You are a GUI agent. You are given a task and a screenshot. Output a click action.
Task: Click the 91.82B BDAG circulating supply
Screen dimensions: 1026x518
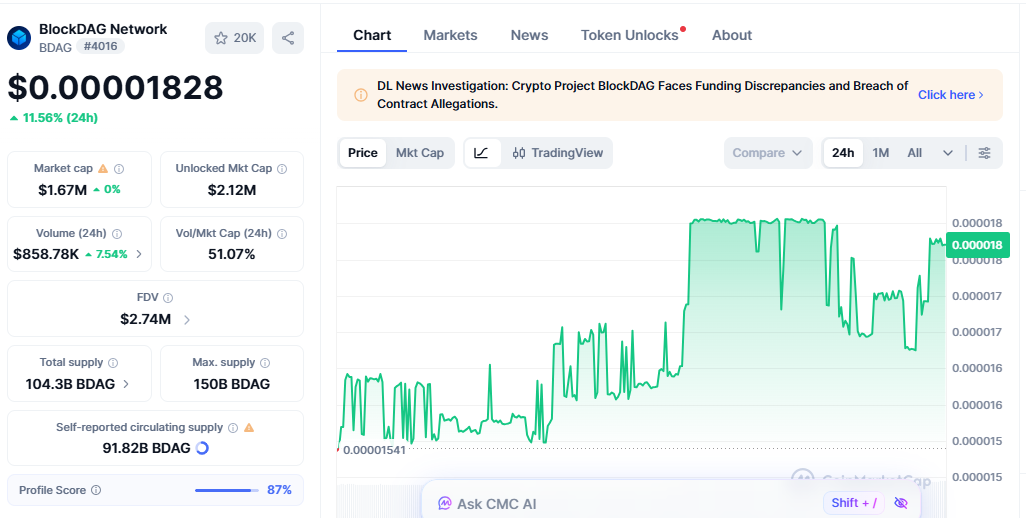(147, 448)
